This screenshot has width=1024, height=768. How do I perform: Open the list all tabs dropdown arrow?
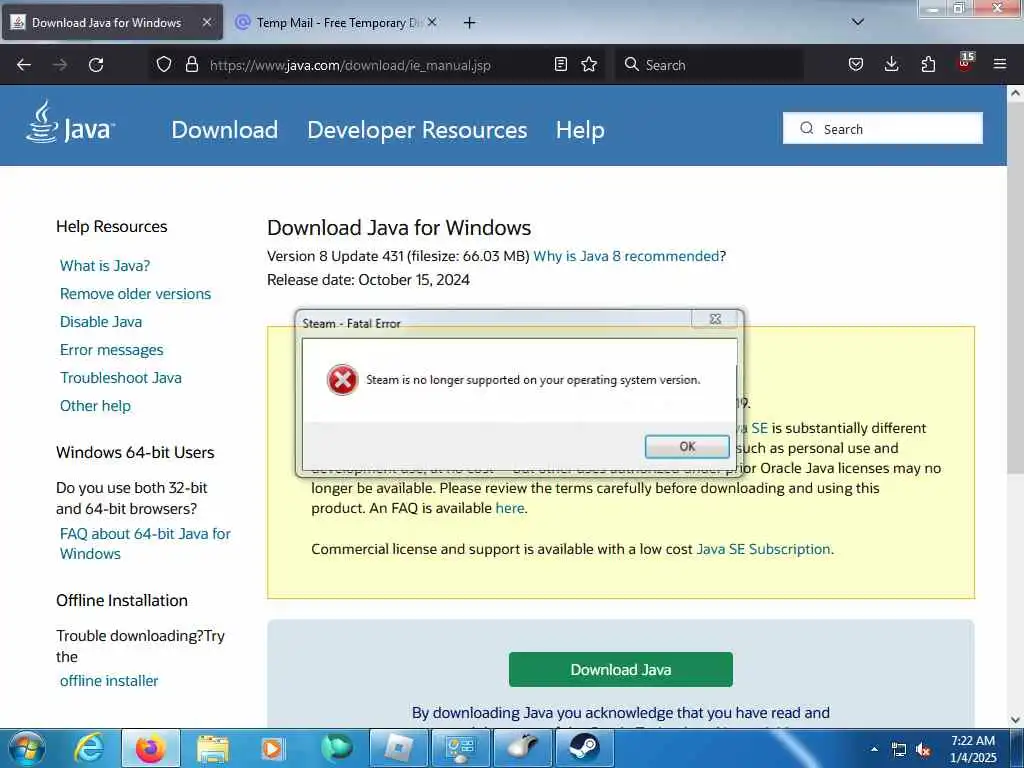click(858, 22)
